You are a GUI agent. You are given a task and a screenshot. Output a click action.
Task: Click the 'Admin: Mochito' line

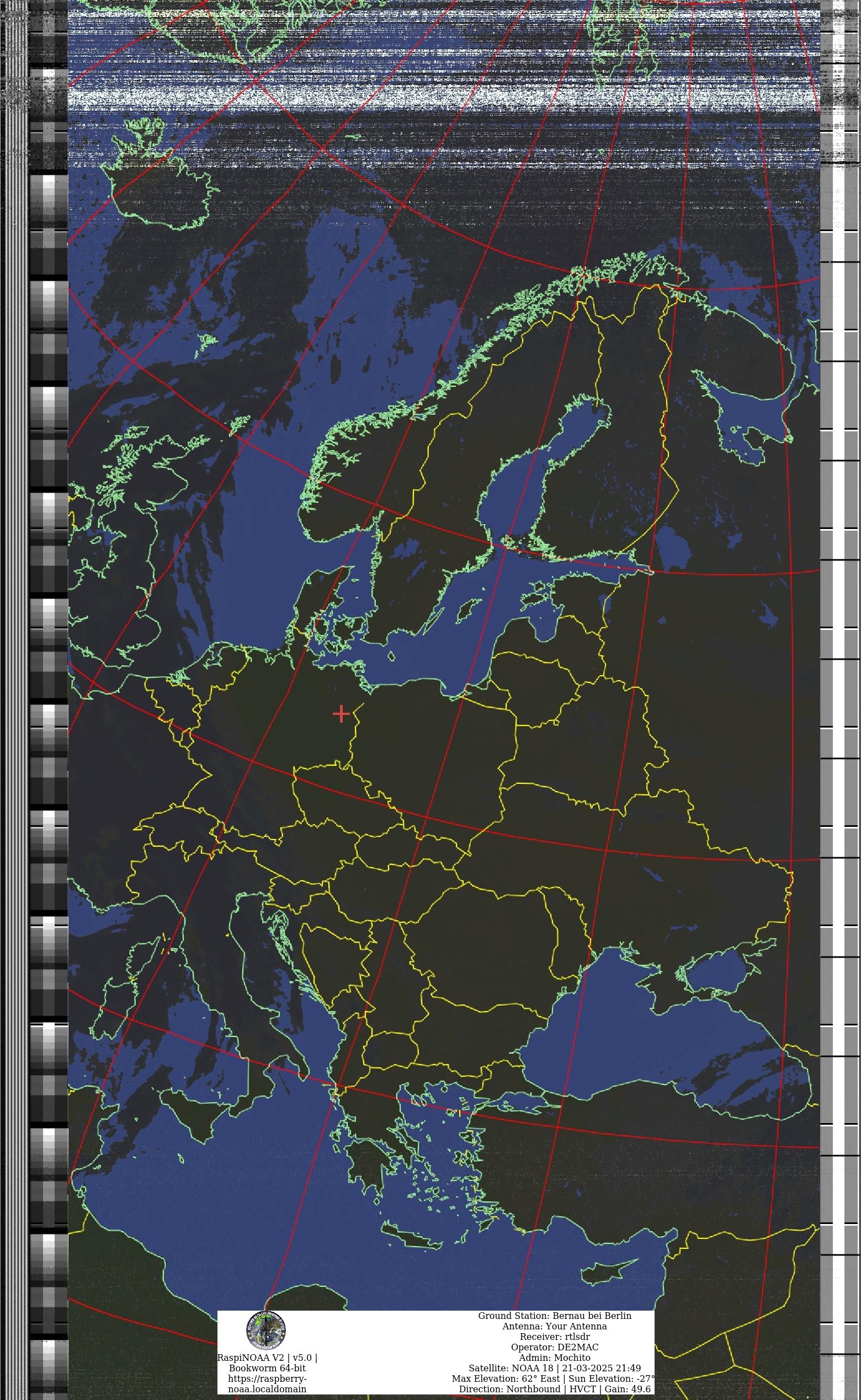[555, 1358]
